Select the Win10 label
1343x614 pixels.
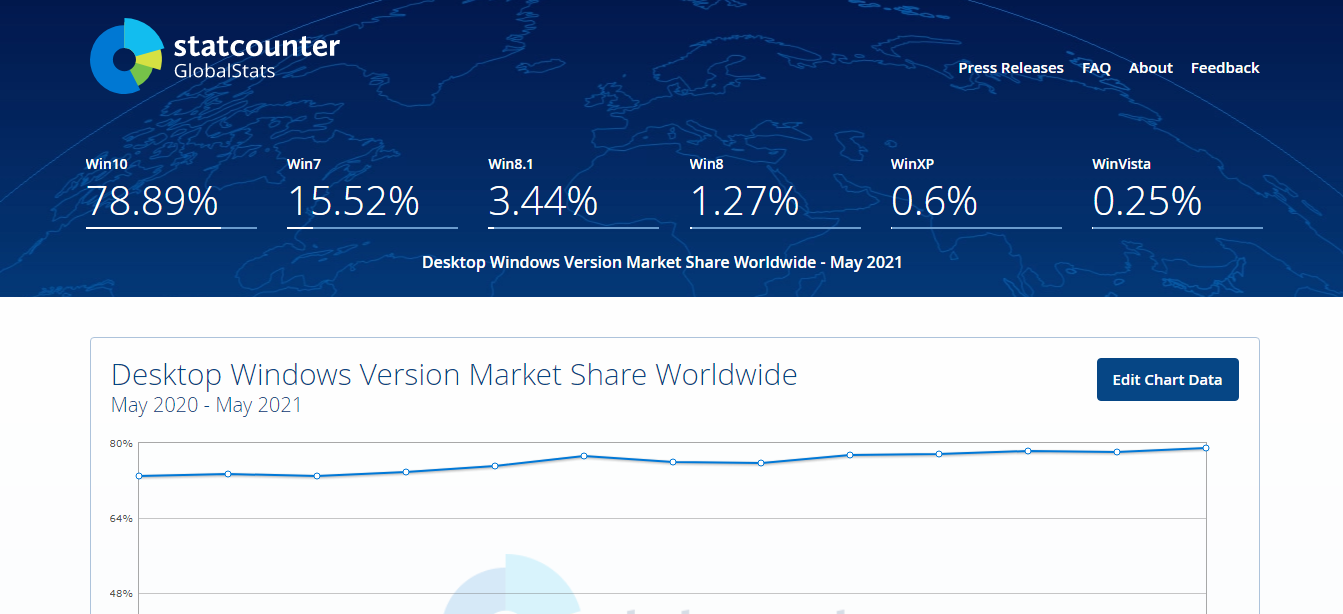click(107, 164)
